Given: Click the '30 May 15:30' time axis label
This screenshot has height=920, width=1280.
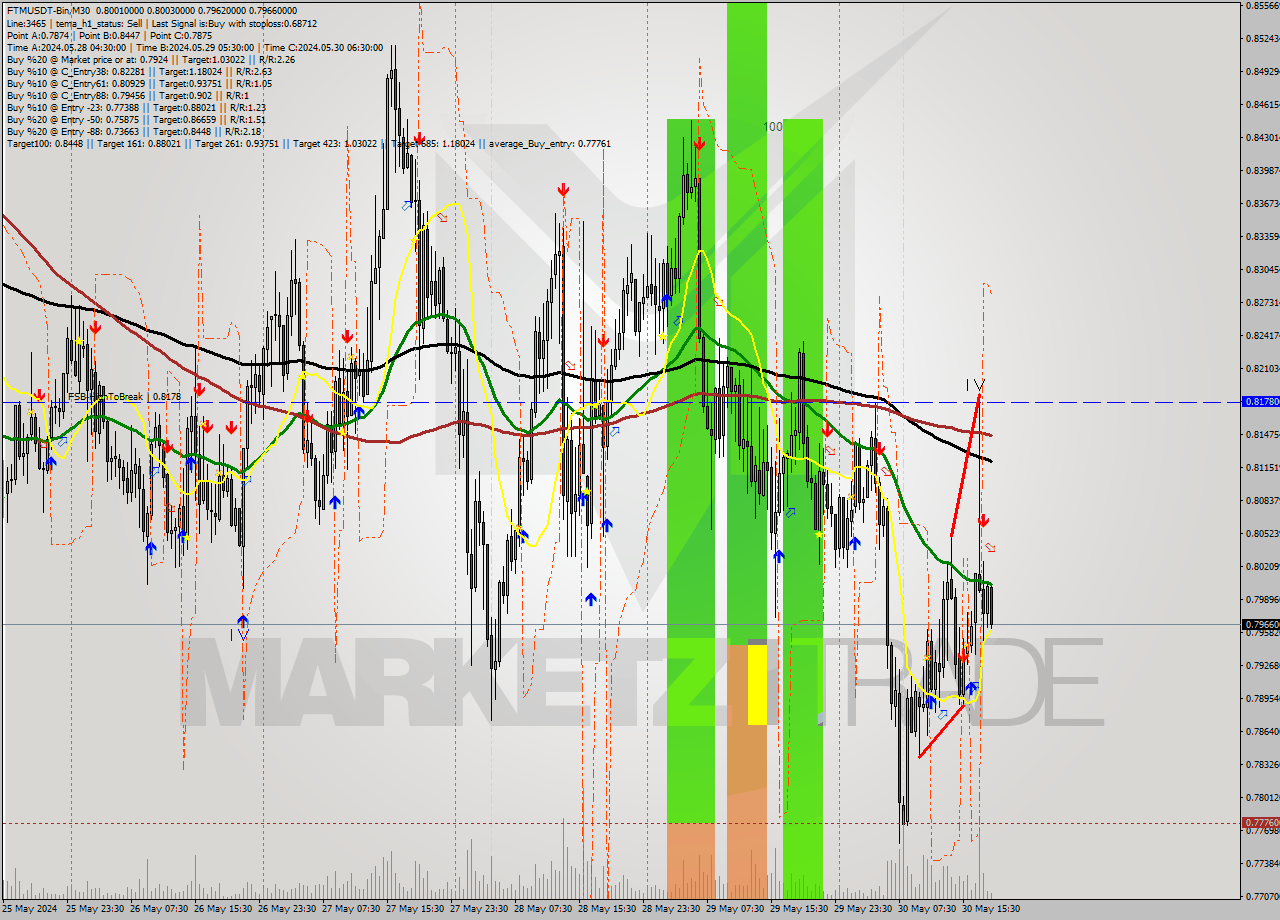Looking at the screenshot, I should point(992,909).
